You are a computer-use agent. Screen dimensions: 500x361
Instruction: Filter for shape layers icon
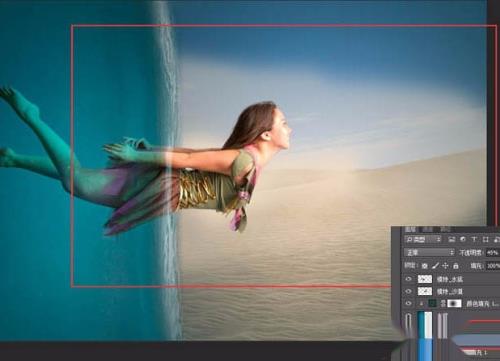[485, 239]
